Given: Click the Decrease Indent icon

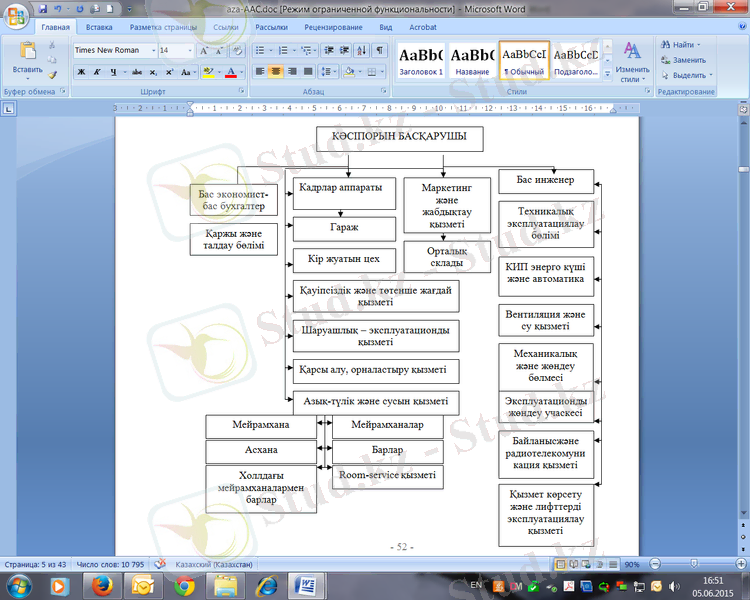Looking at the screenshot, I should [329, 50].
